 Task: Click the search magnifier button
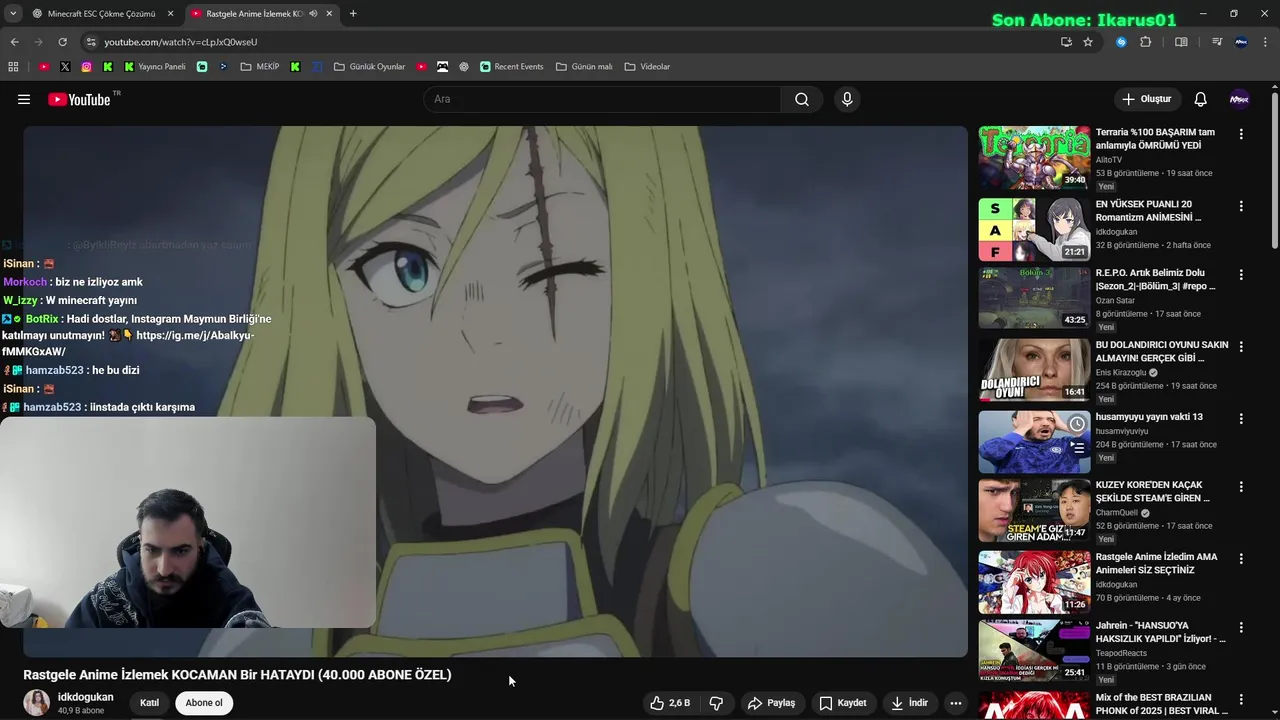[x=802, y=99]
